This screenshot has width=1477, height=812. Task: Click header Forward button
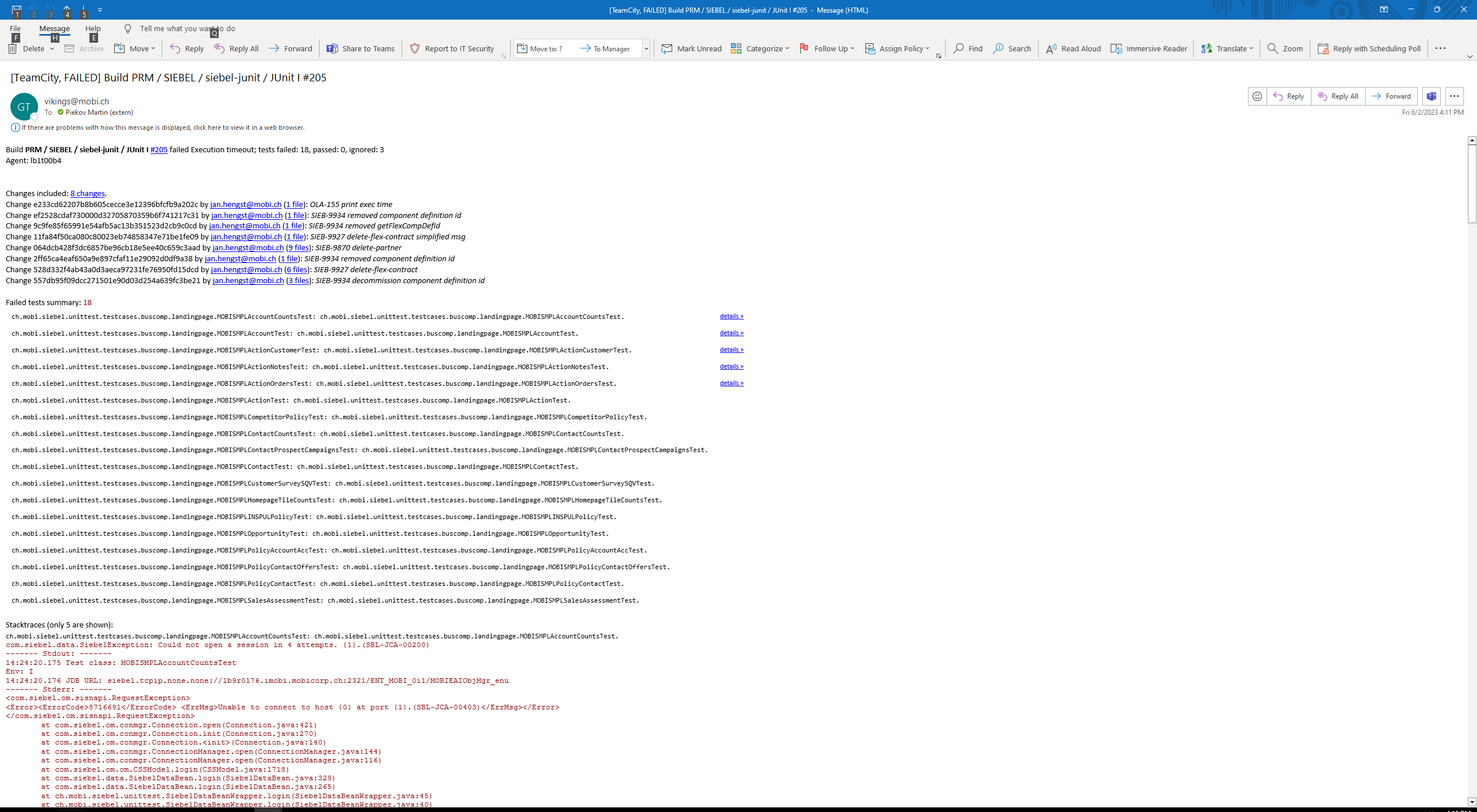[x=1391, y=96]
